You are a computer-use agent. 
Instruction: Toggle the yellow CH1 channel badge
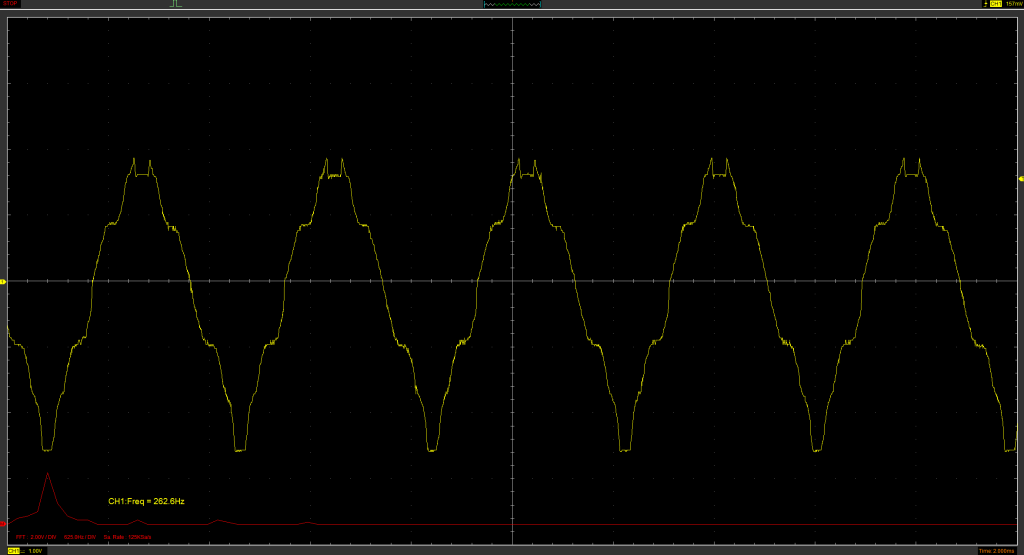click(14, 550)
